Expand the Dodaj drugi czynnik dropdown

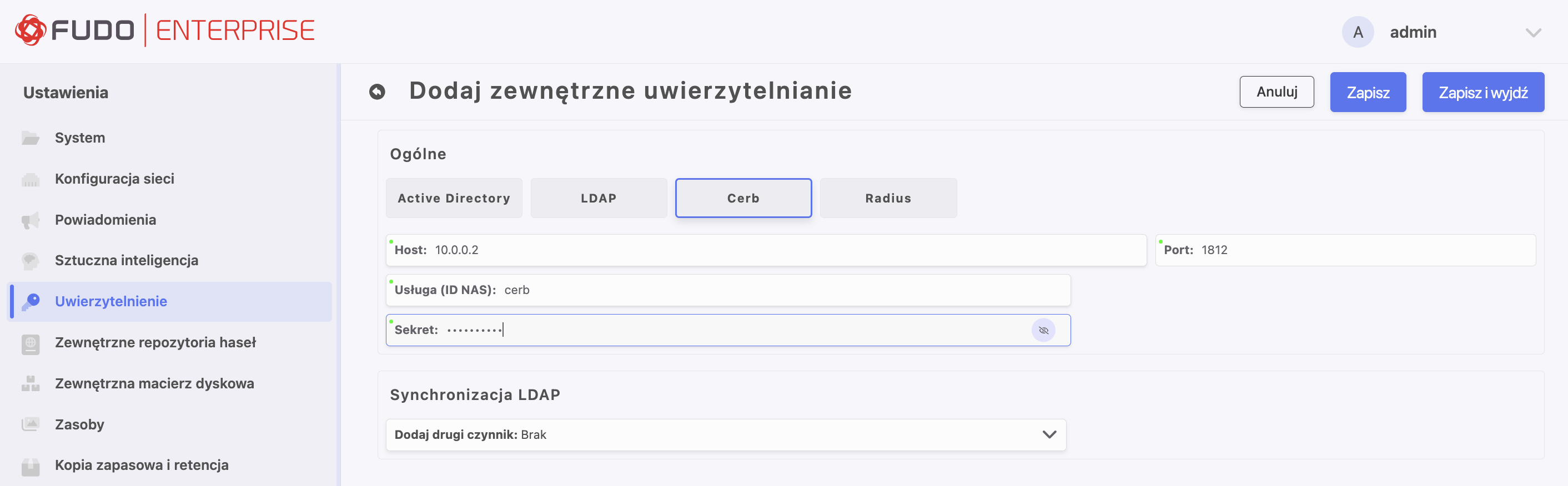[x=1049, y=435]
